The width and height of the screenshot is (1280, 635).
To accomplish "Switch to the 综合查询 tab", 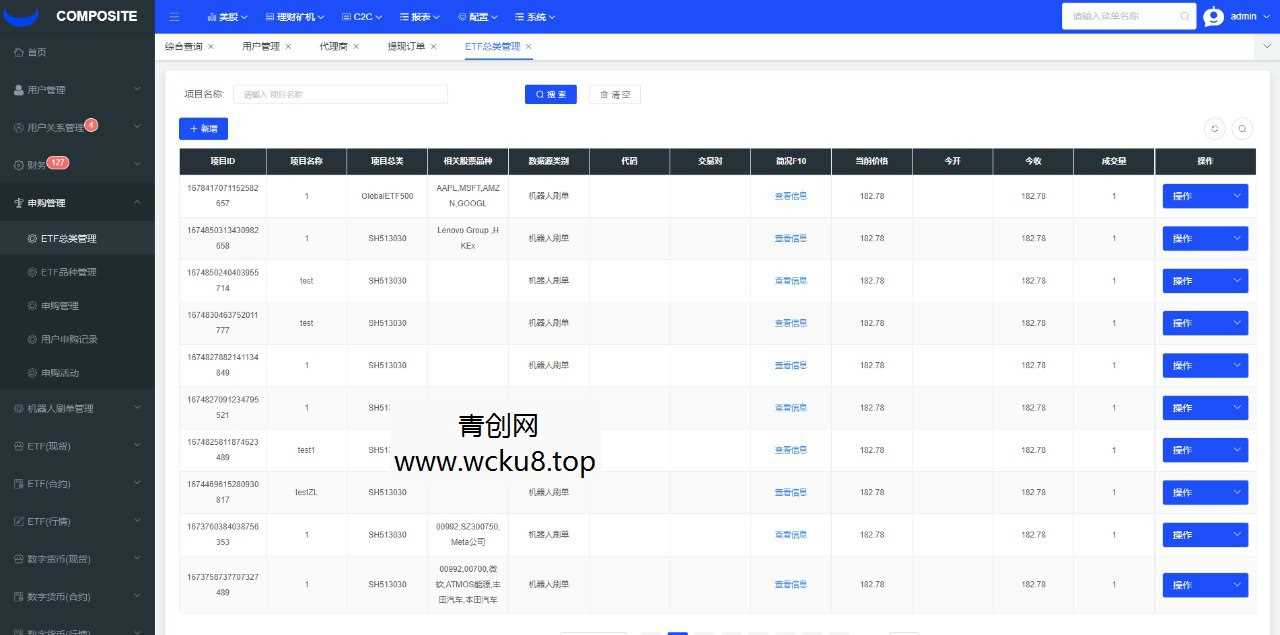I will tap(184, 46).
